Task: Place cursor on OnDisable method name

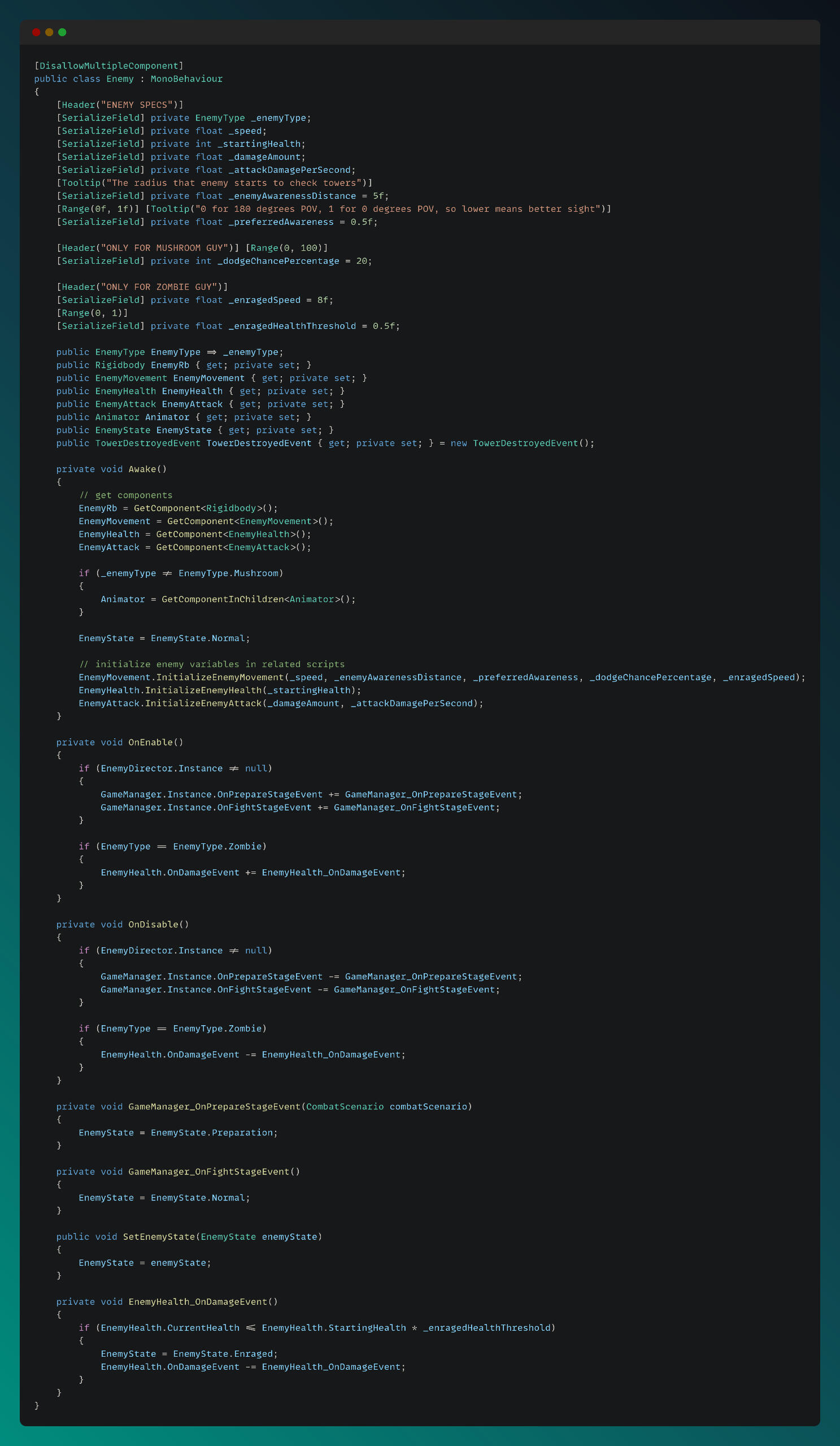Action: (153, 925)
